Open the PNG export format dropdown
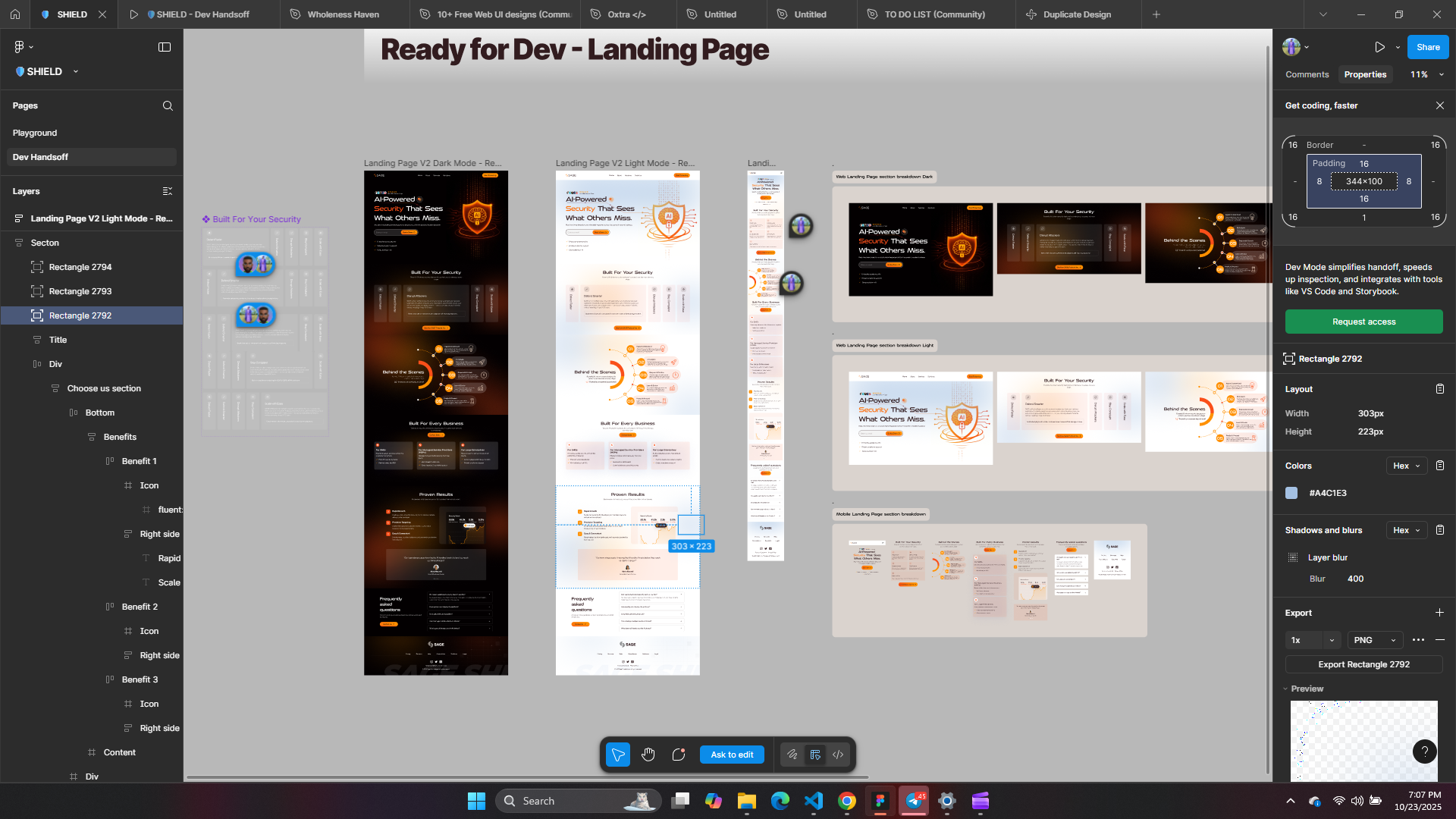1456x819 pixels. point(1375,640)
